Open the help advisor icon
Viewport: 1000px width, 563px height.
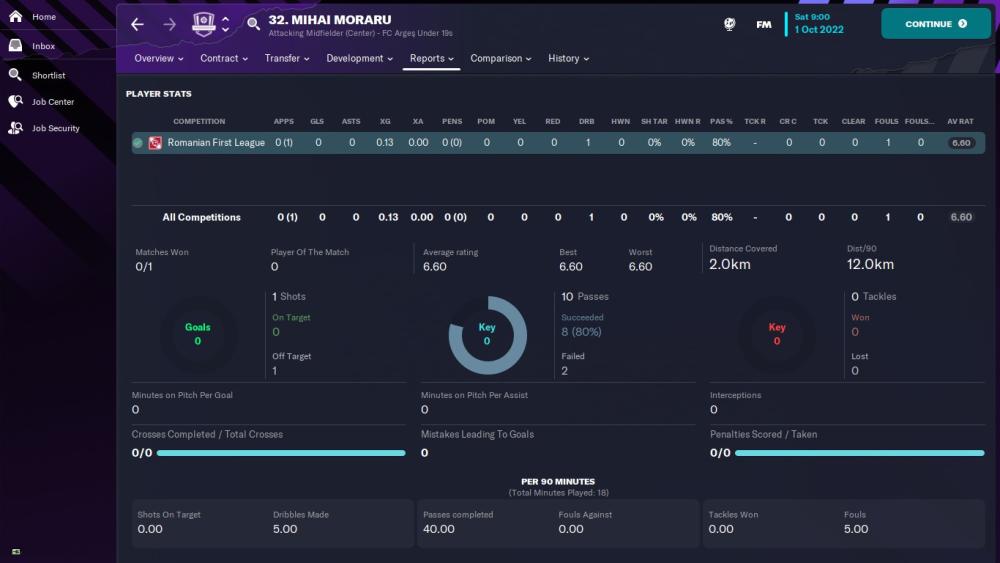tap(730, 24)
